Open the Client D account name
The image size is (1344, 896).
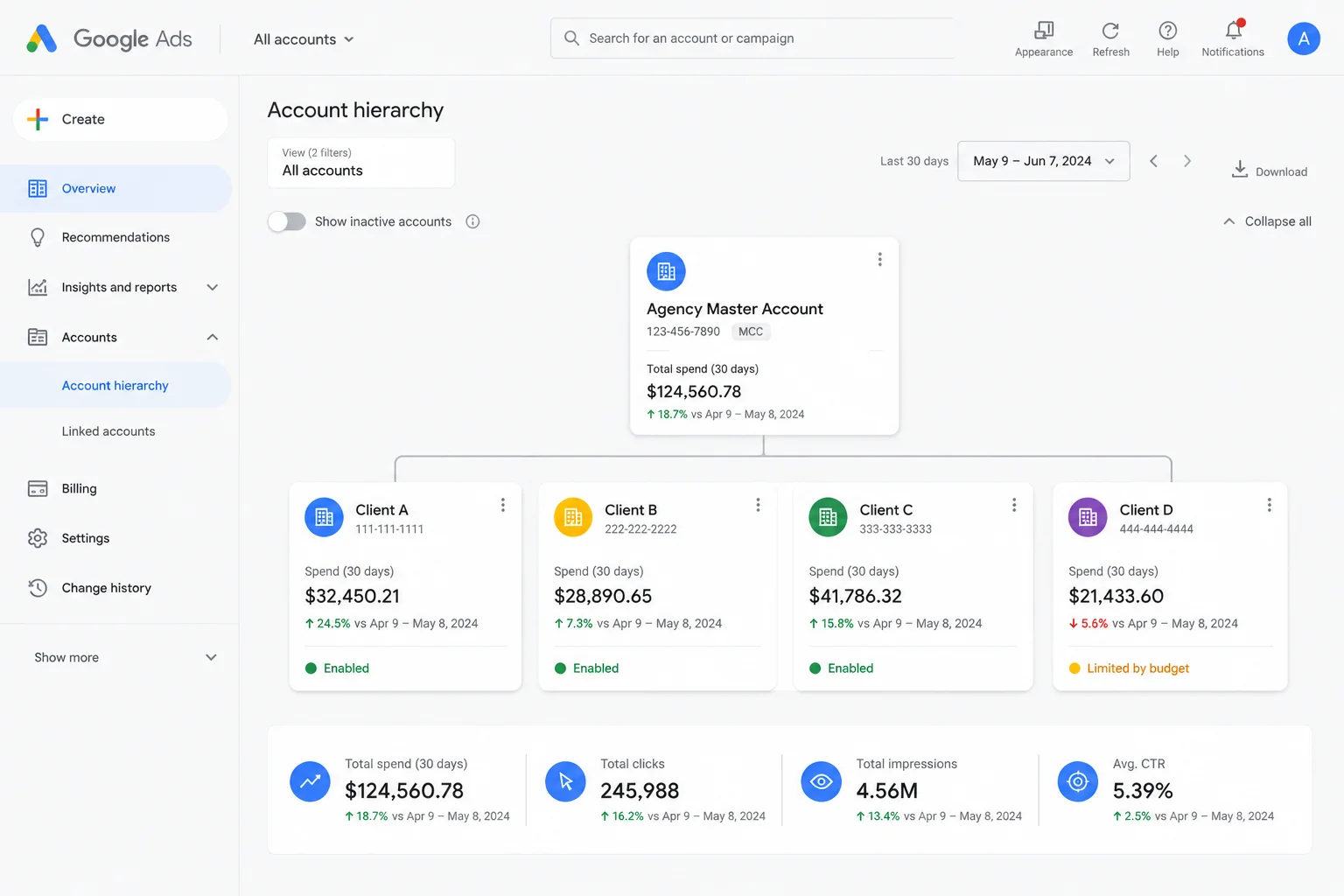pos(1146,510)
